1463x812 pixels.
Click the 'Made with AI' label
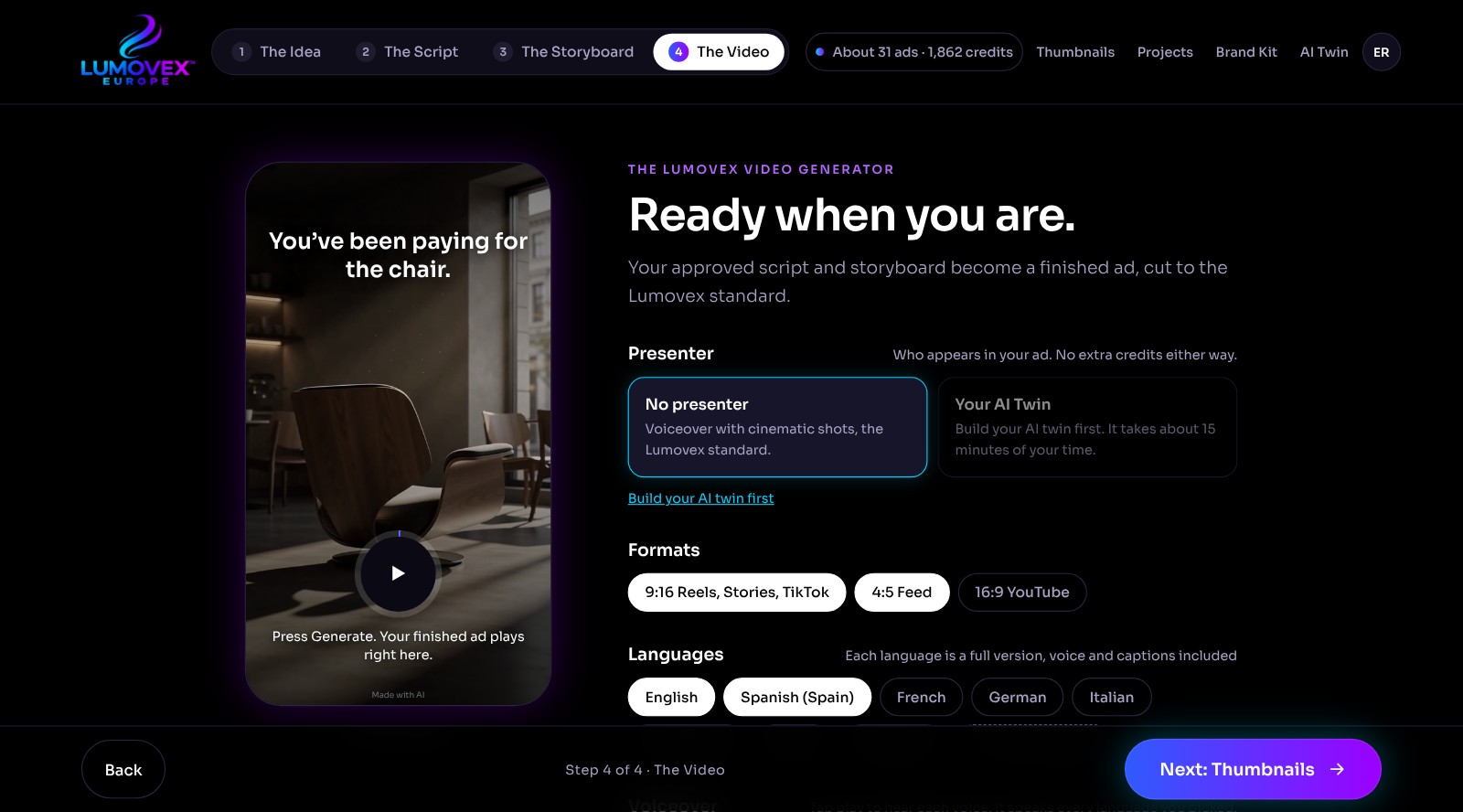coord(398,695)
